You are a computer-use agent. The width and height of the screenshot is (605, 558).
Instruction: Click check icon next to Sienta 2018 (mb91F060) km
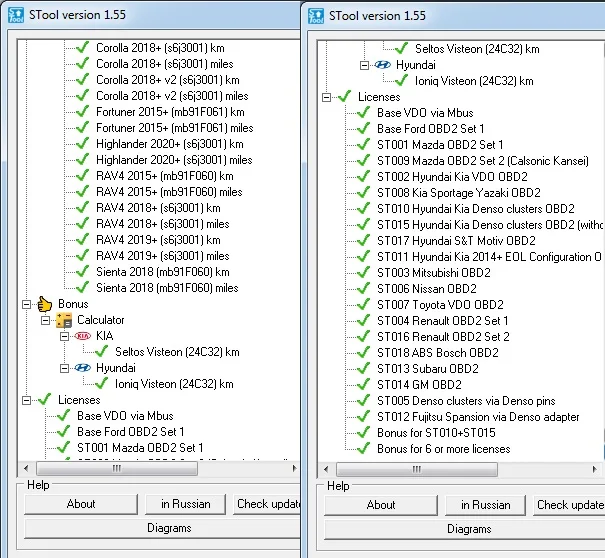[82, 272]
